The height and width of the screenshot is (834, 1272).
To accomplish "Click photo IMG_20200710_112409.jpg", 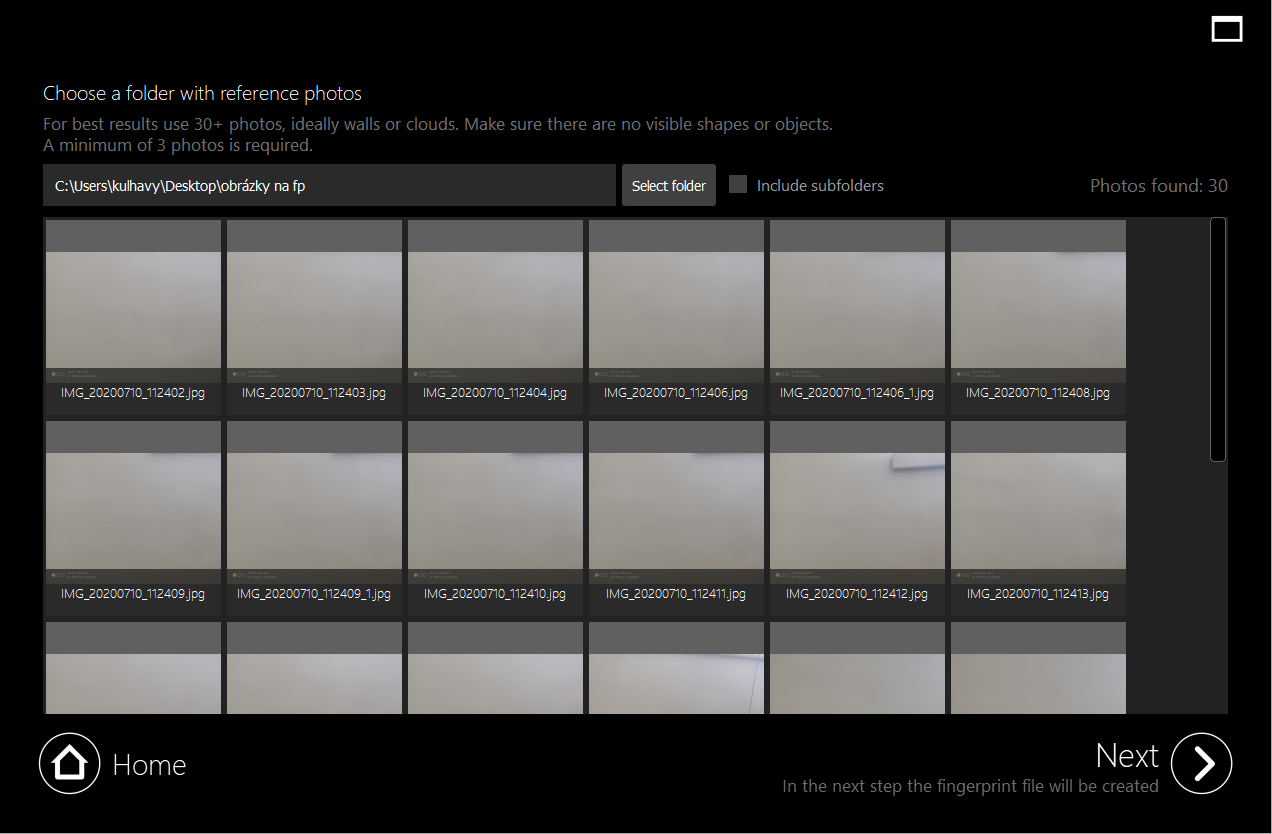I will (133, 511).
